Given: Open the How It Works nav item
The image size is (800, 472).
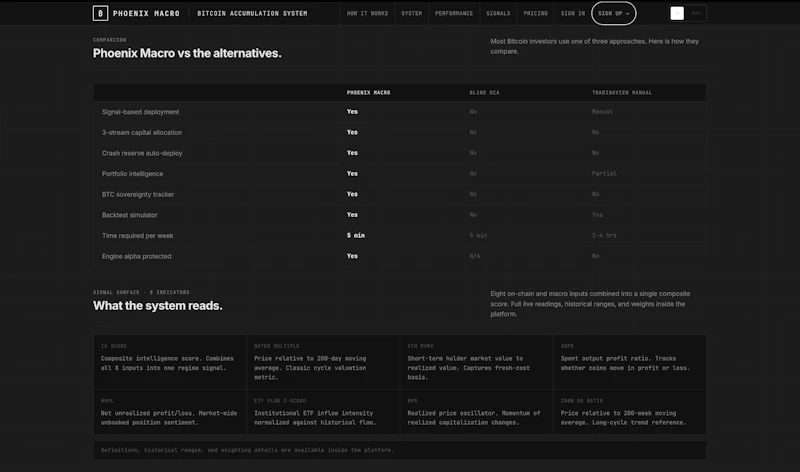Looking at the screenshot, I should [x=367, y=13].
